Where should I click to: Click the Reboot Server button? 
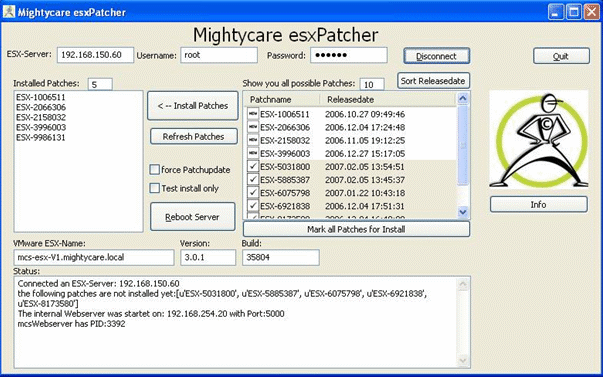pos(192,217)
